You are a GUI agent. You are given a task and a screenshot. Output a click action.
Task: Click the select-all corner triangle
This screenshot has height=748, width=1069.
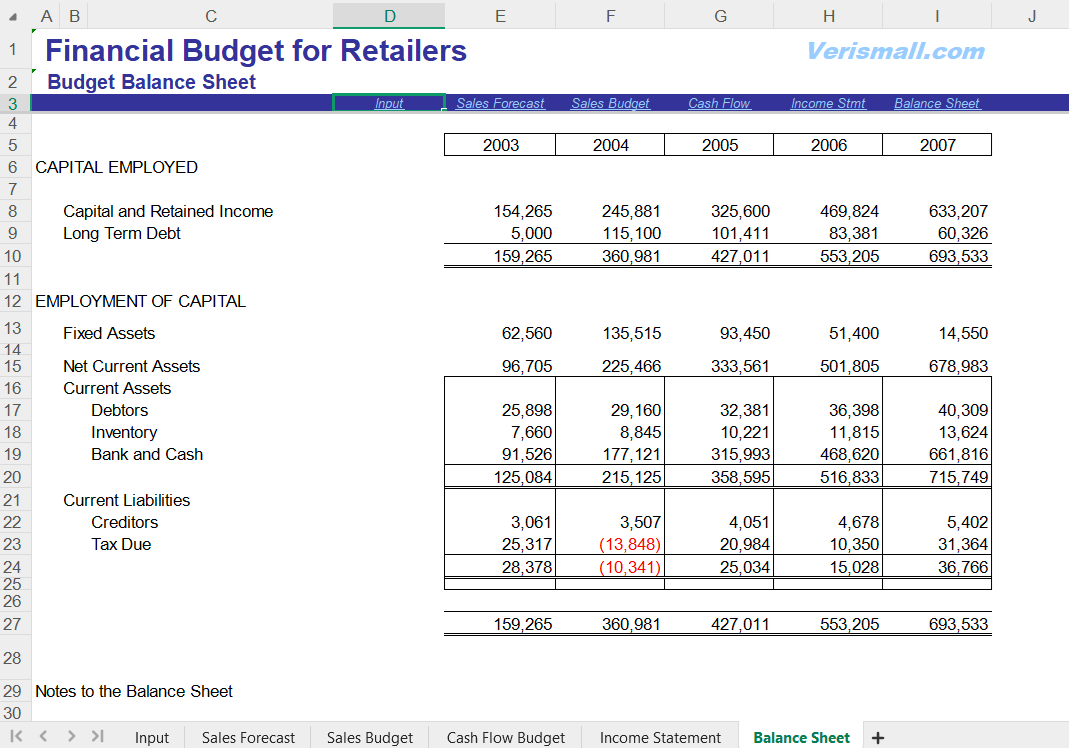pyautogui.click(x=13, y=16)
